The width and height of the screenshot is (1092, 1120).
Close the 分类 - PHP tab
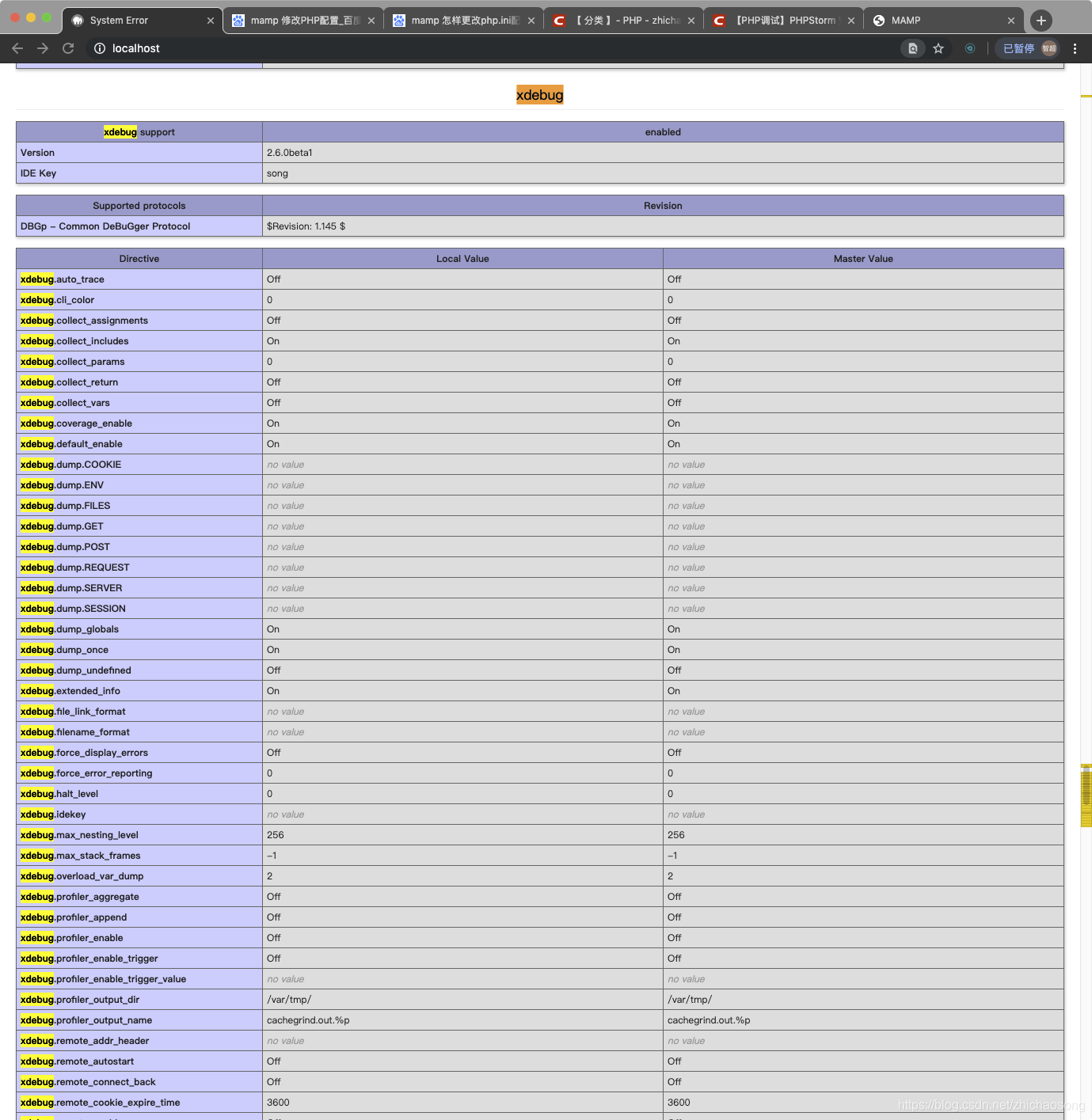pos(691,21)
